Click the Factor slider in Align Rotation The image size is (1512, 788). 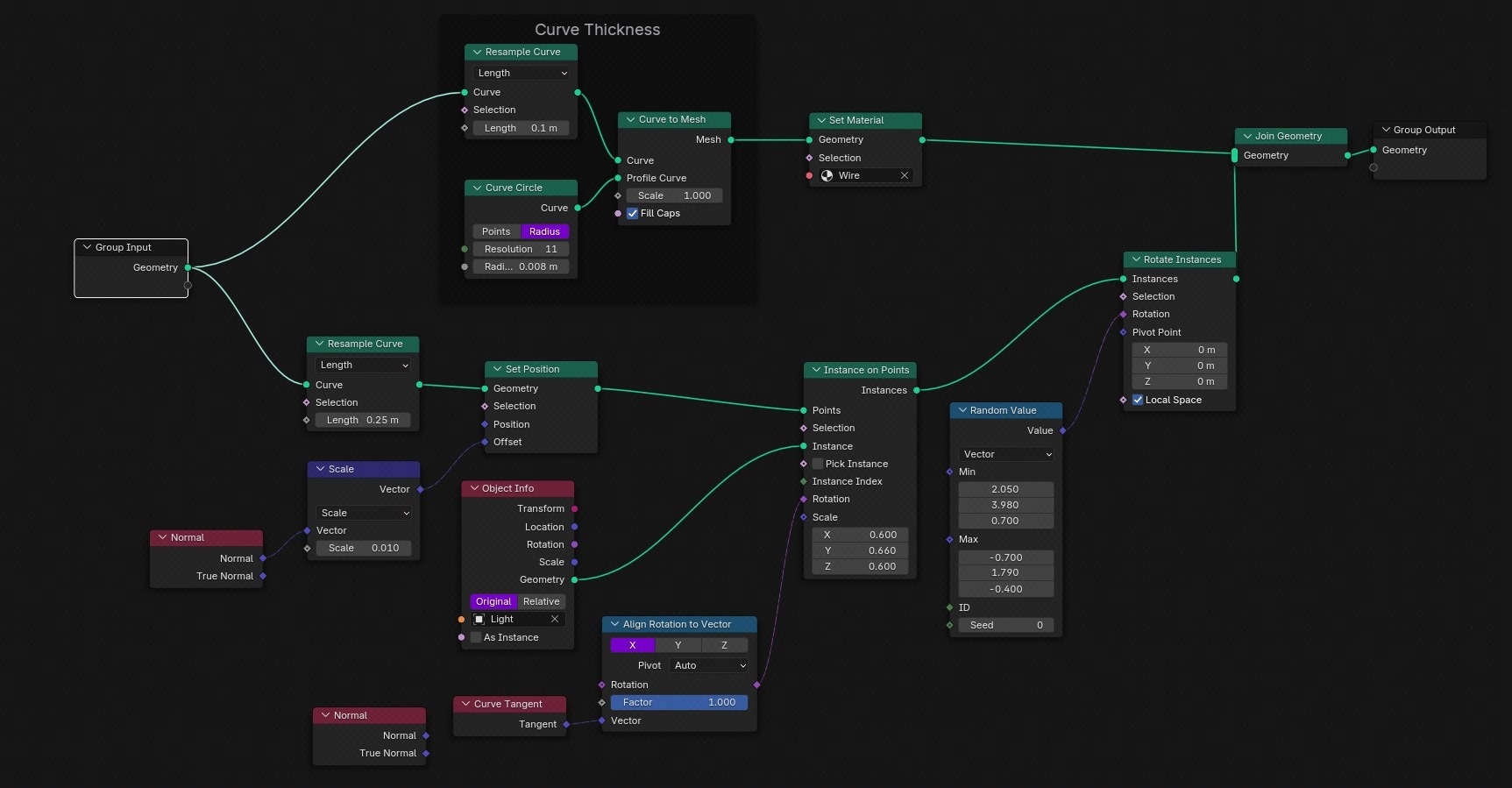pos(679,702)
